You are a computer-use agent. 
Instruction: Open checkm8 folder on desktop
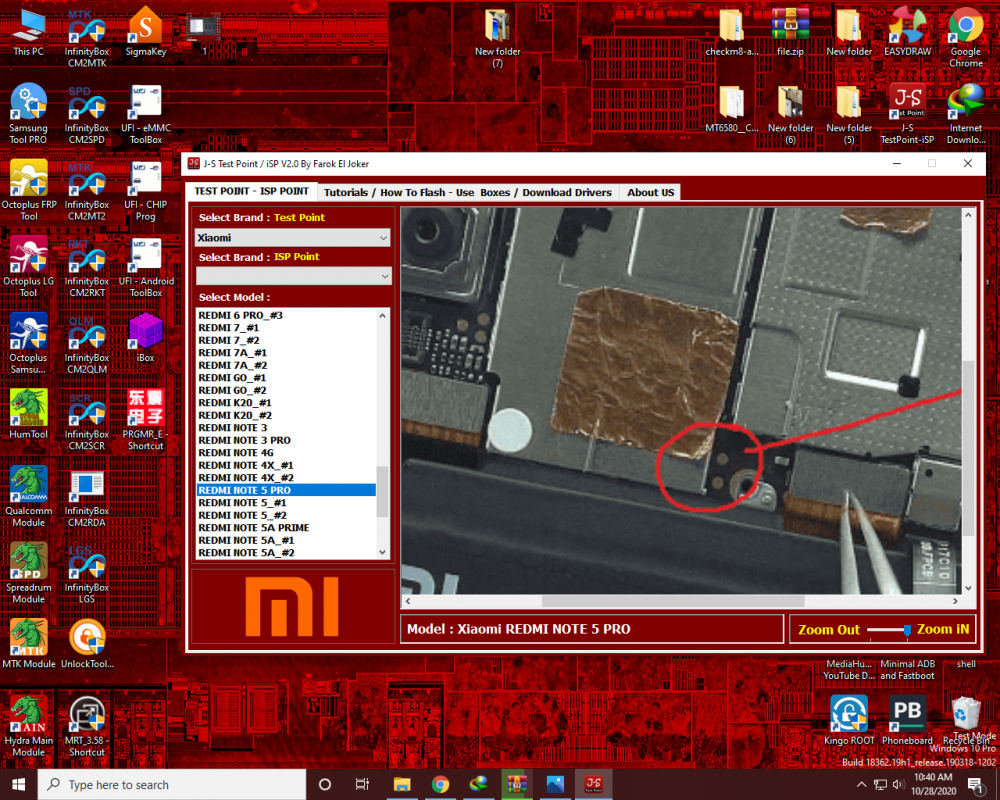pos(732,33)
